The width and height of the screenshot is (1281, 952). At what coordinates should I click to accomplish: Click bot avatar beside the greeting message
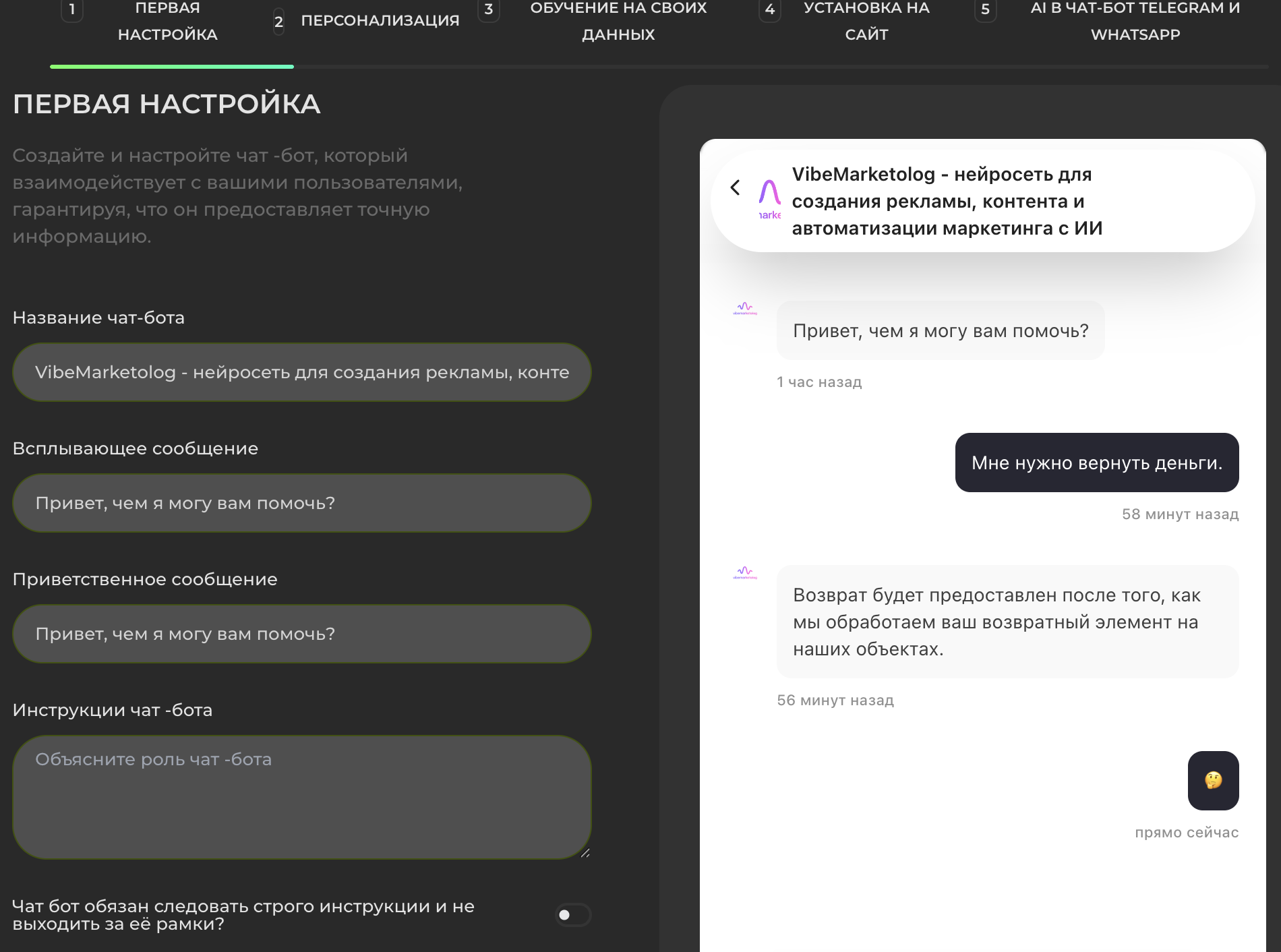point(745,309)
